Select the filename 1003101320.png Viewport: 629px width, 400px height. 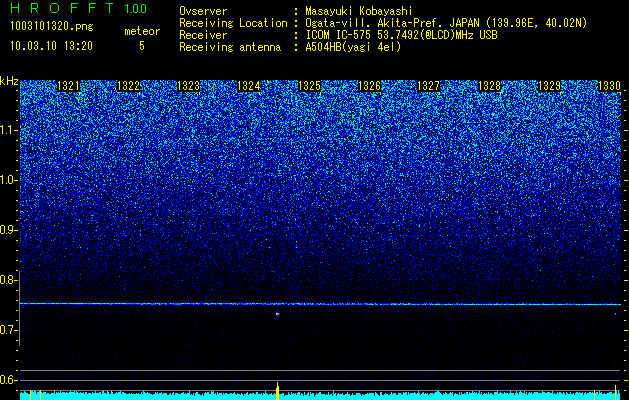click(x=52, y=27)
